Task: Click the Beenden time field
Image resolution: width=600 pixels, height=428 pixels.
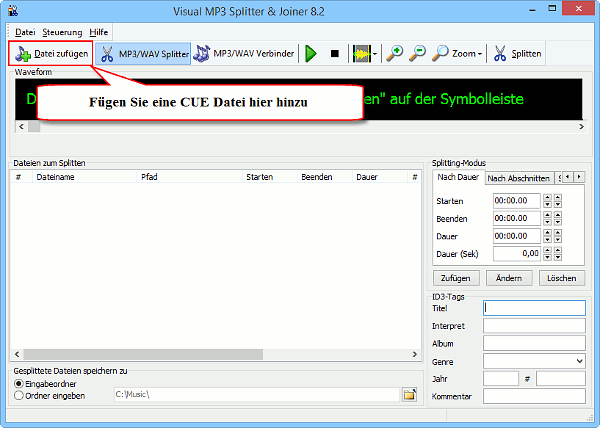Action: tap(517, 218)
